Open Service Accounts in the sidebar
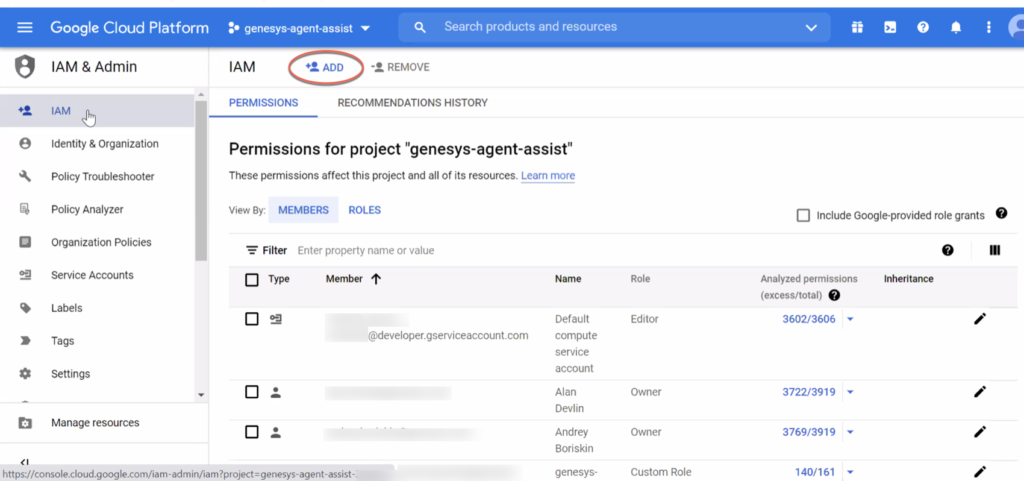Viewport: 1024px width, 481px height. pos(92,275)
